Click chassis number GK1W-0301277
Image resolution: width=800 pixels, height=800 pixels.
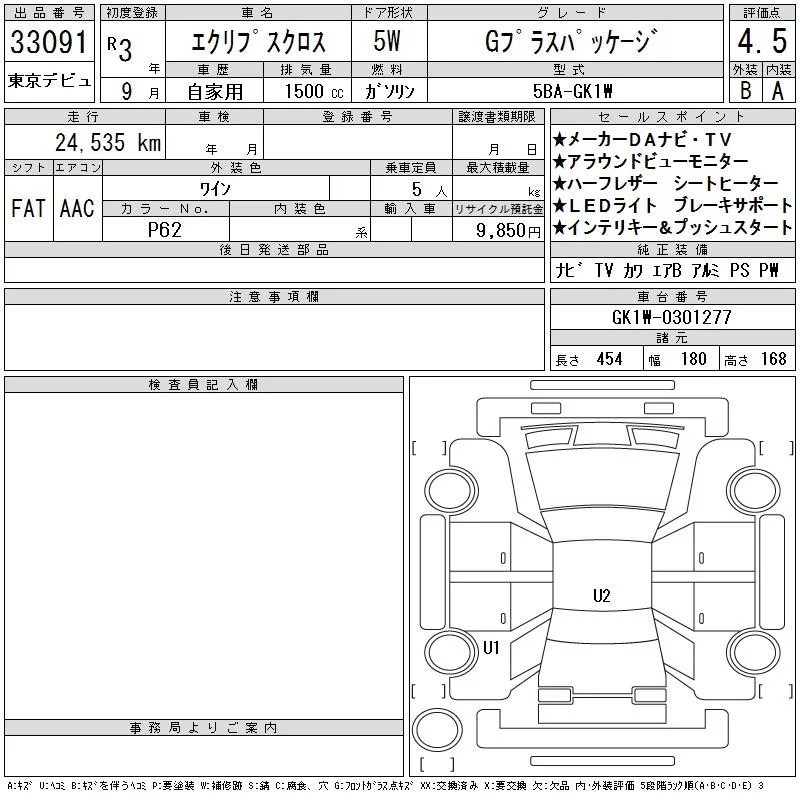671,317
